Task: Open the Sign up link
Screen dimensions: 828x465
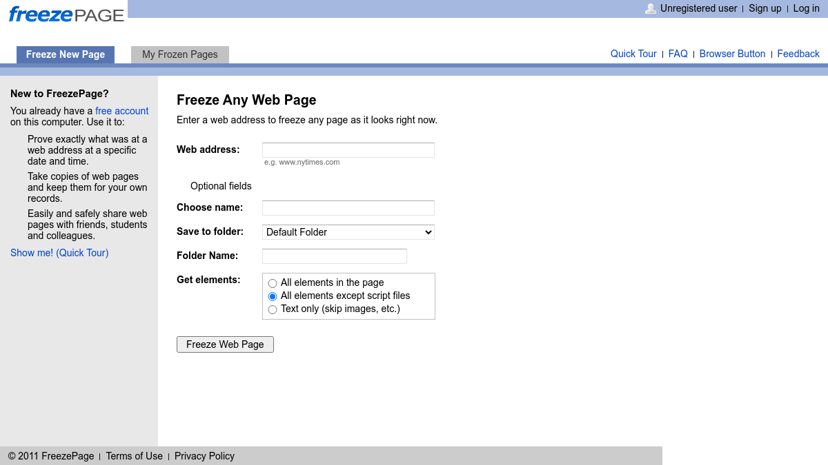Action: click(x=765, y=8)
